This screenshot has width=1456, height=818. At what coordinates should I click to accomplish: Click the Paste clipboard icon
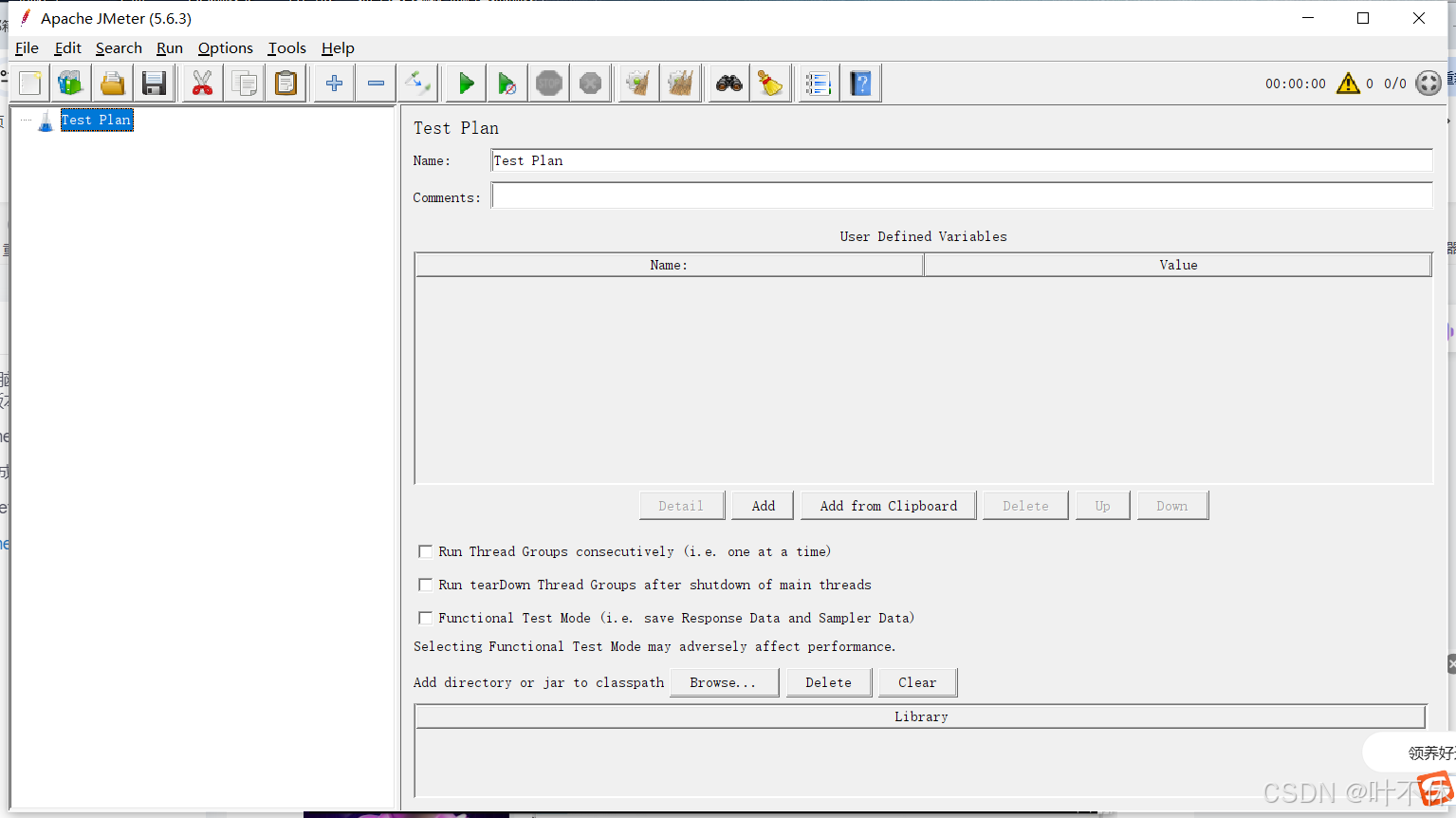pos(286,84)
